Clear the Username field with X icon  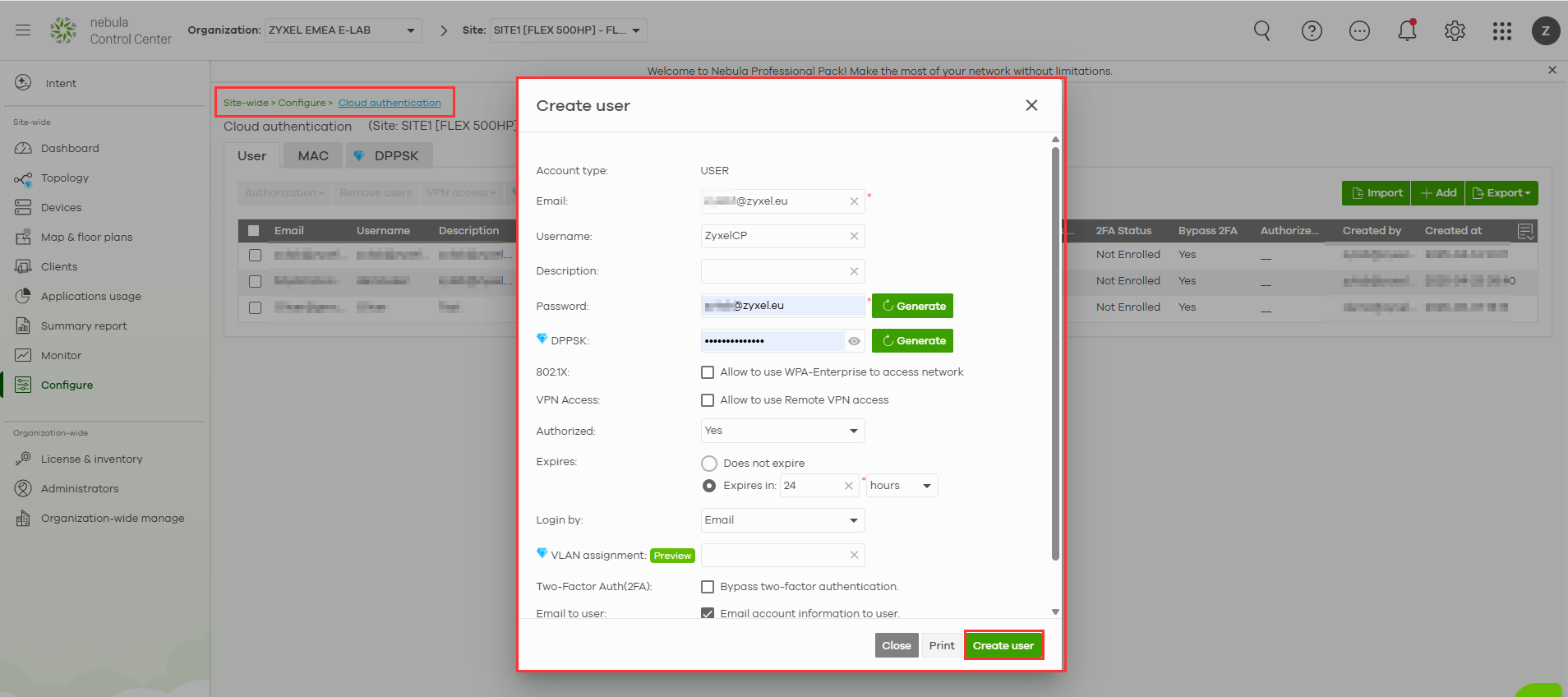[854, 237]
